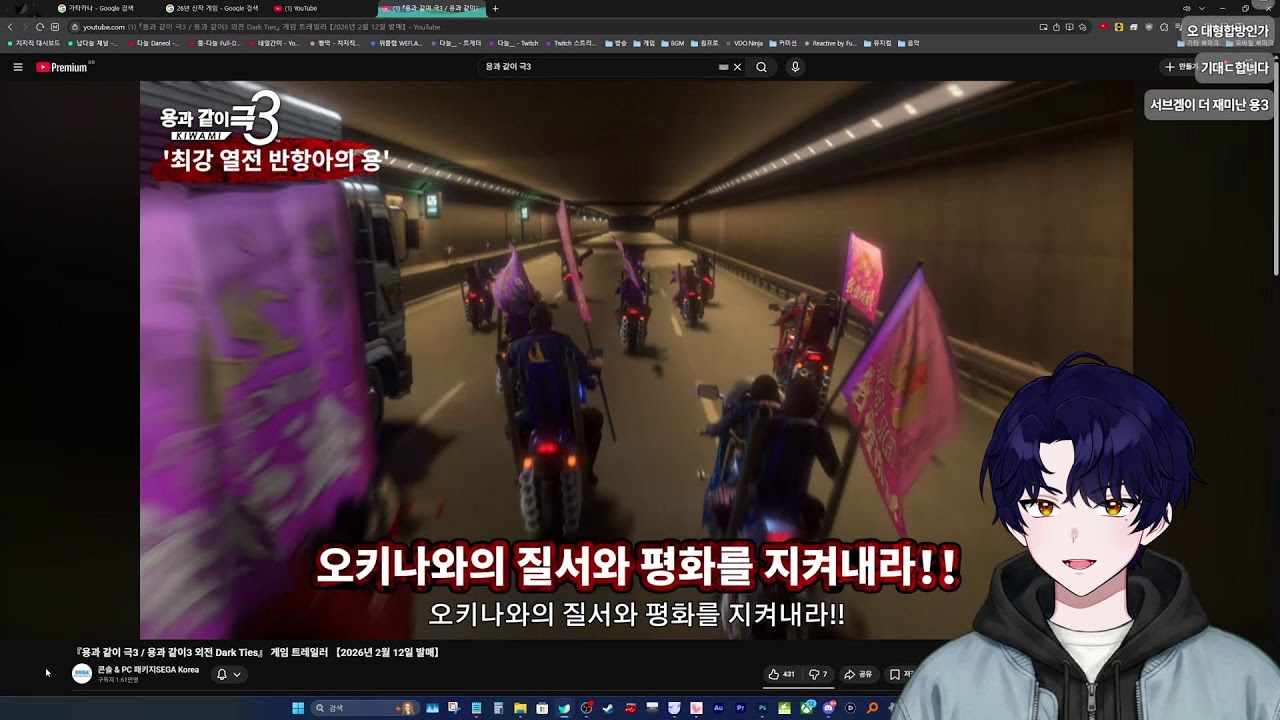This screenshot has height=720, width=1280.
Task: Save the video with the bookmark button
Action: tap(900, 674)
